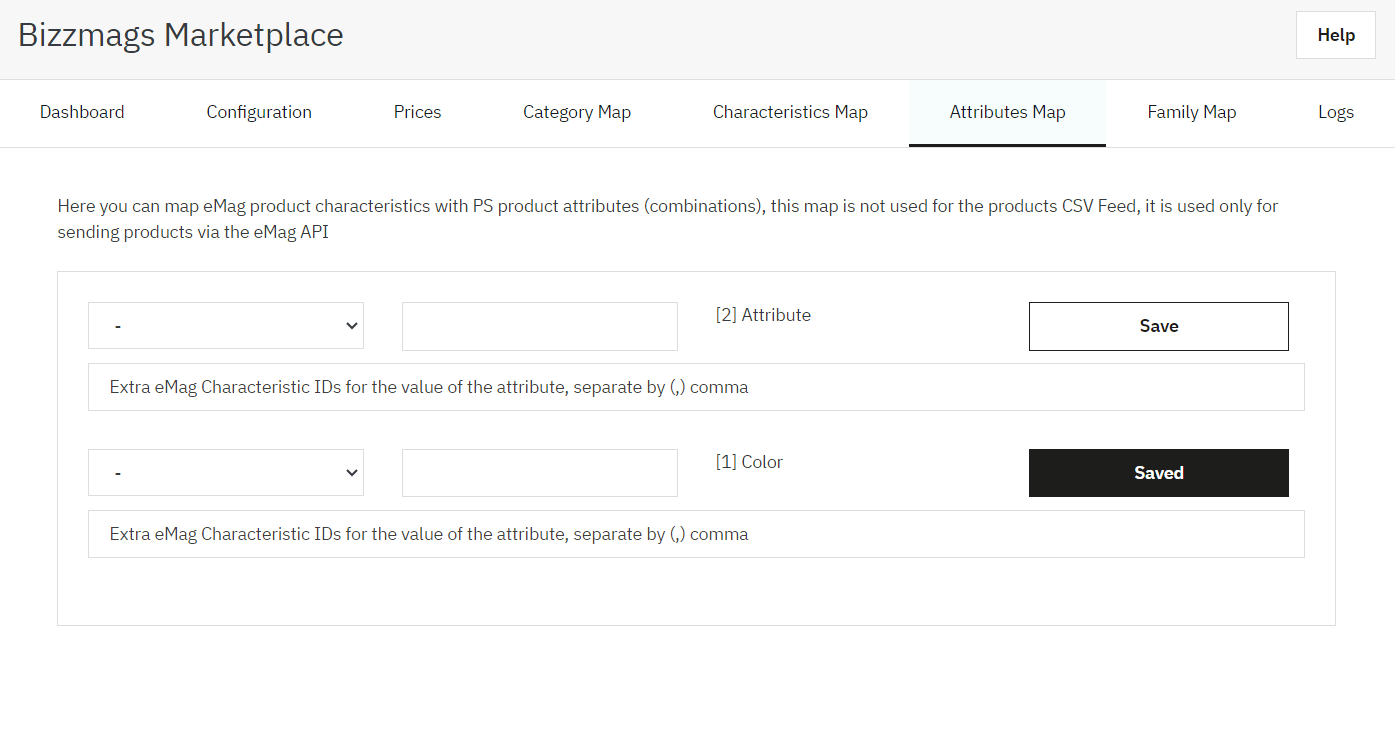Focus the text field beside [1] Color

[x=540, y=473]
